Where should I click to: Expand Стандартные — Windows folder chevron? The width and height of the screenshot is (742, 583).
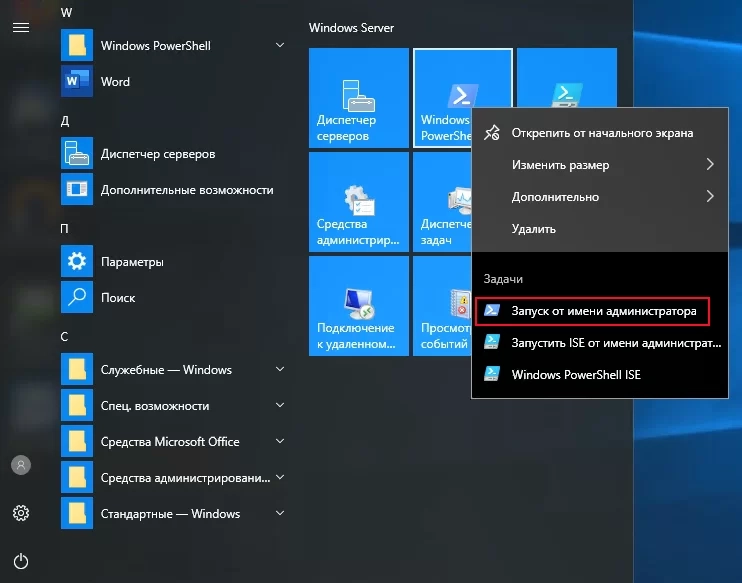(280, 513)
